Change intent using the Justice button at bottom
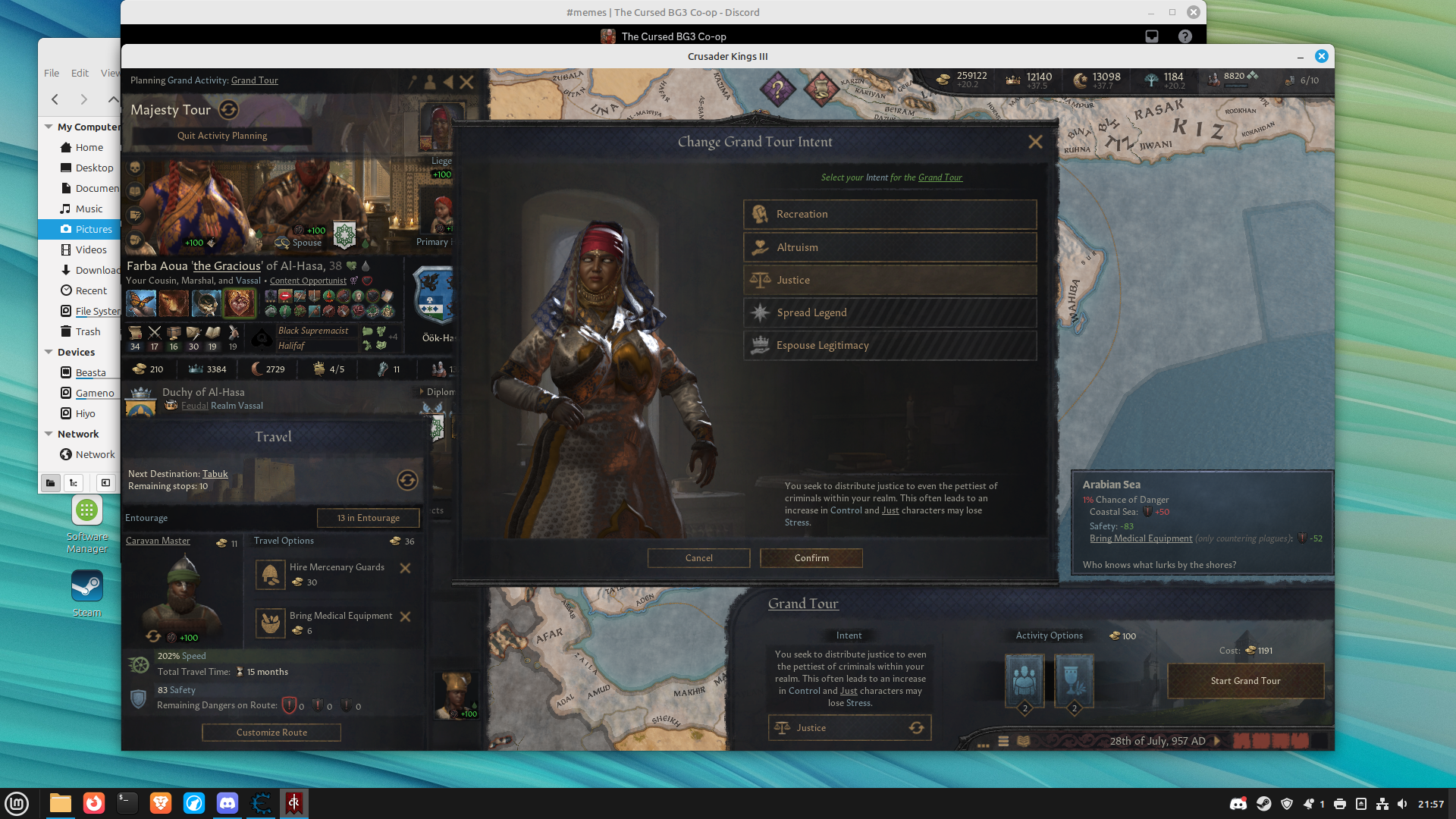 click(849, 728)
